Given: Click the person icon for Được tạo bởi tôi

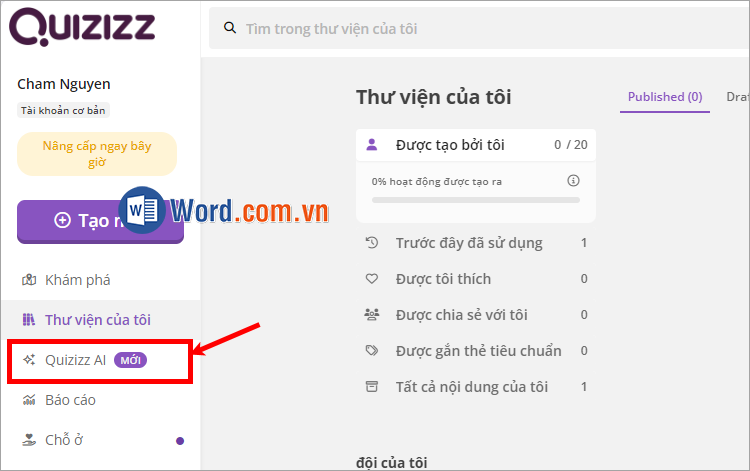Looking at the screenshot, I should 372,144.
